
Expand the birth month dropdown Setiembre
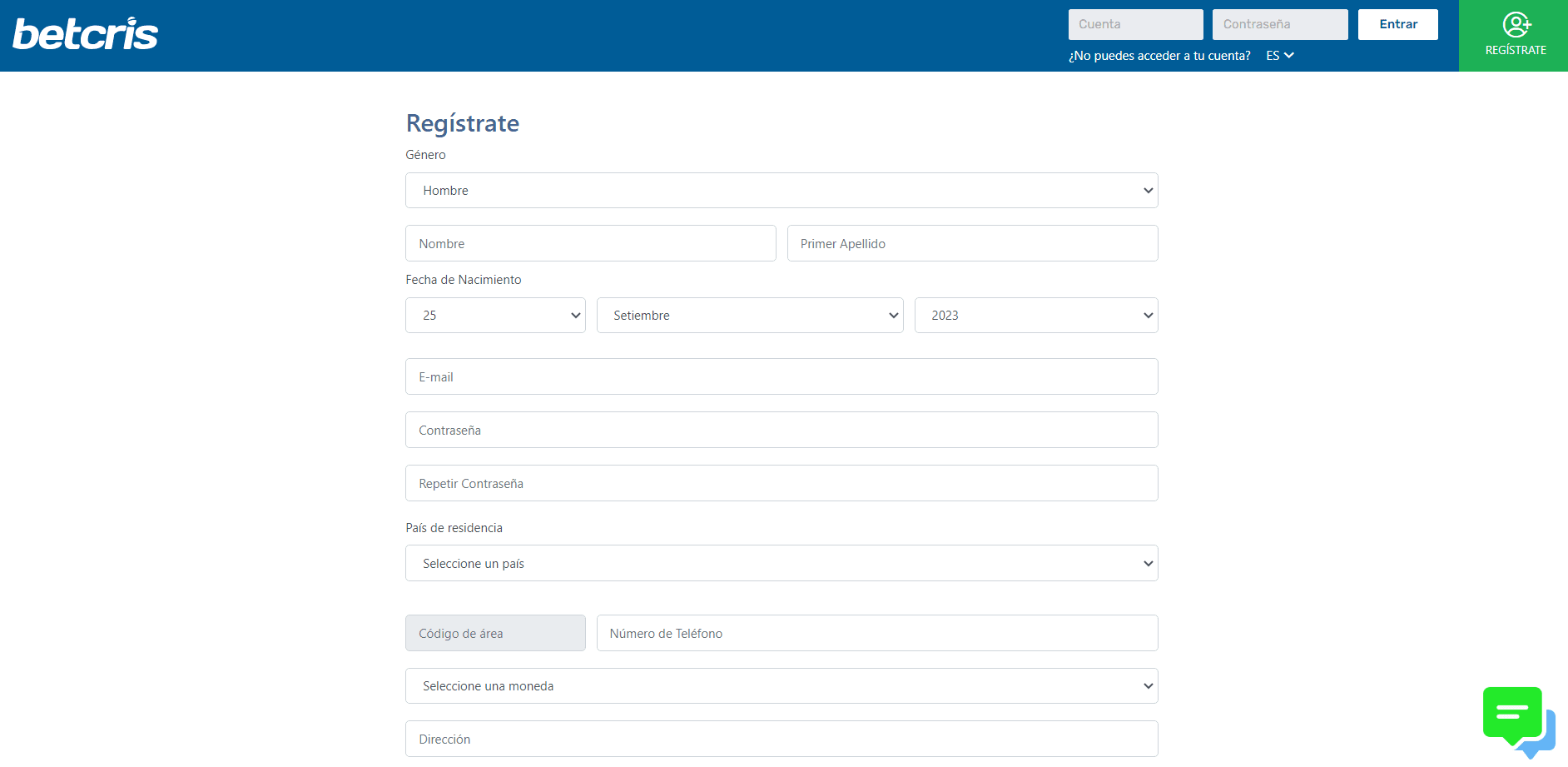coord(749,316)
